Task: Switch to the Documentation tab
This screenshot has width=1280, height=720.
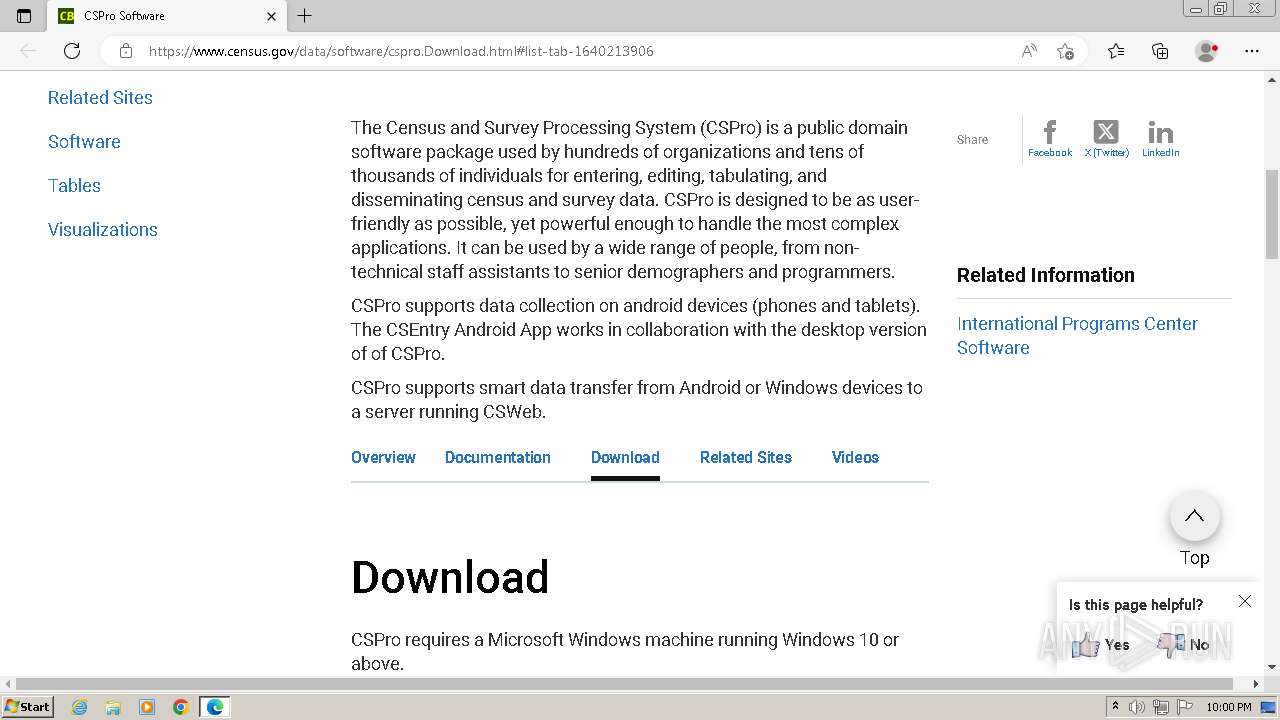Action: (x=498, y=457)
